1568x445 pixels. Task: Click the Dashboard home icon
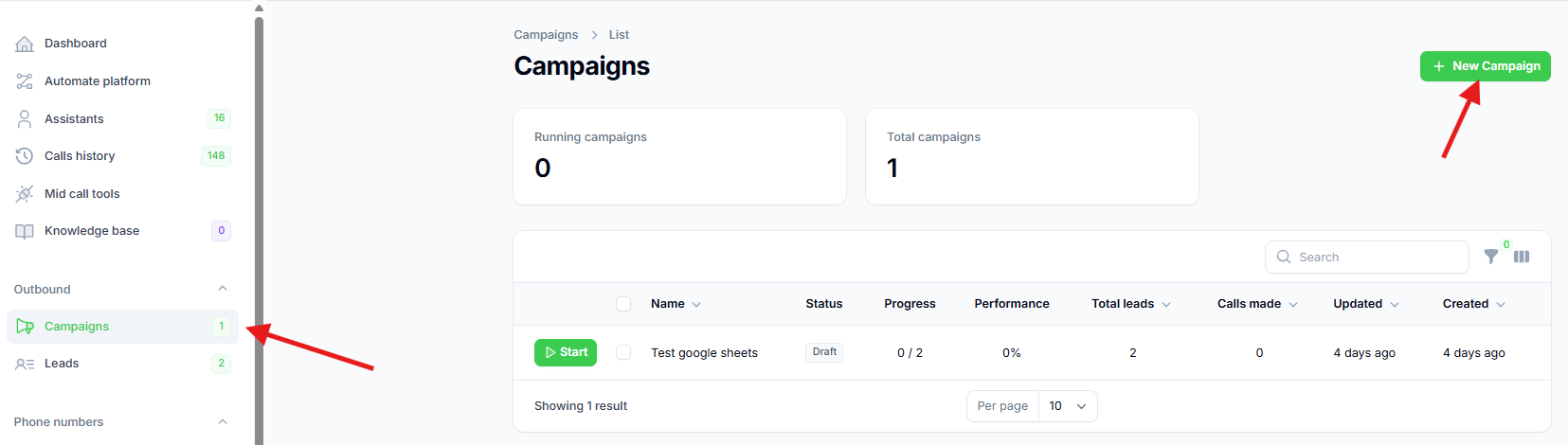tap(25, 44)
